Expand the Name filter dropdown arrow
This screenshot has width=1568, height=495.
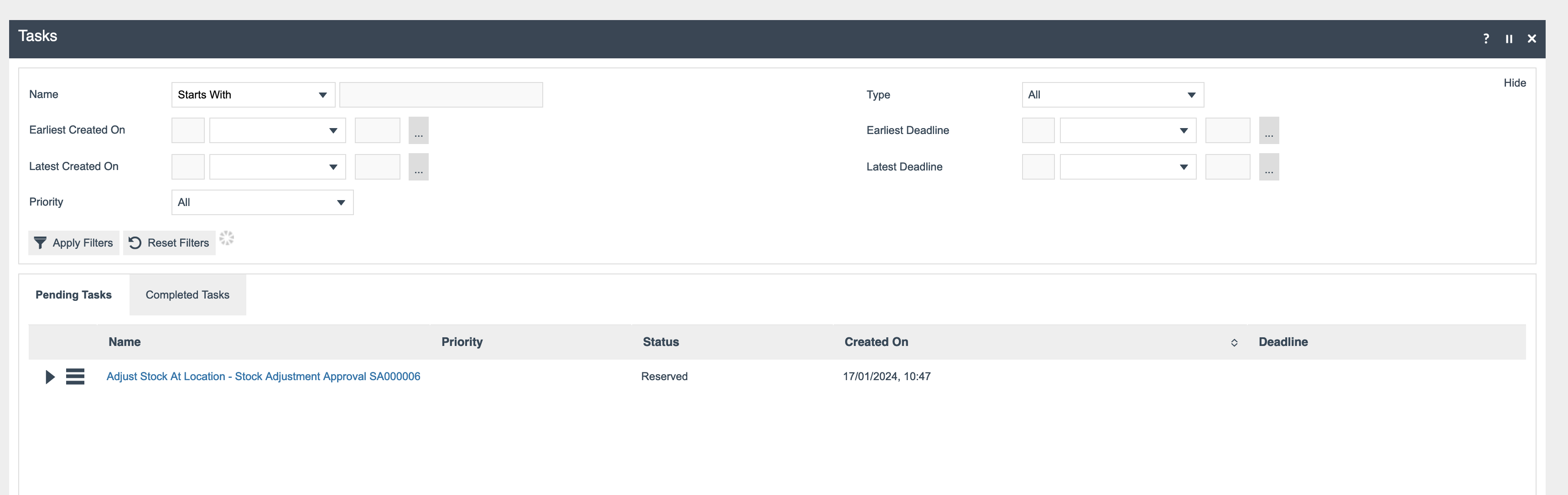(322, 94)
